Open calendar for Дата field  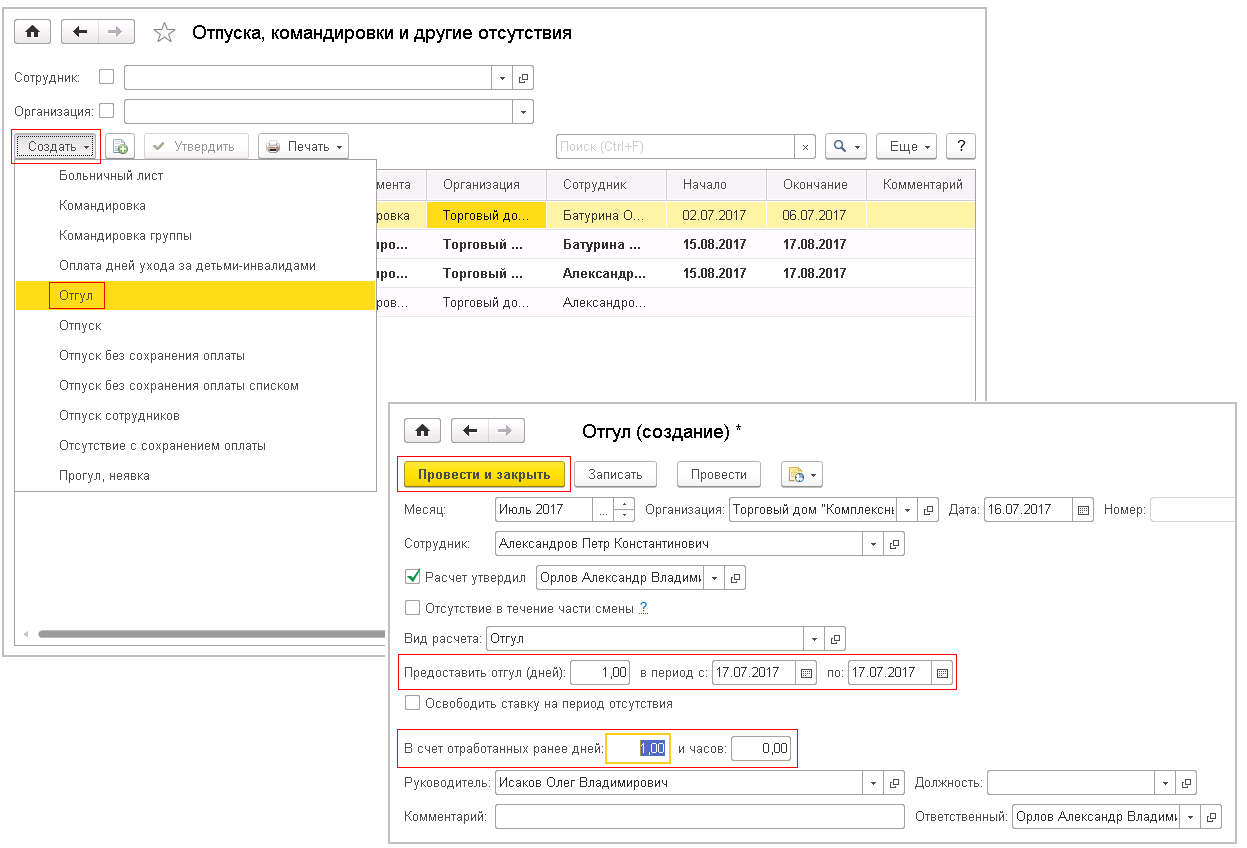pyautogui.click(x=1083, y=509)
